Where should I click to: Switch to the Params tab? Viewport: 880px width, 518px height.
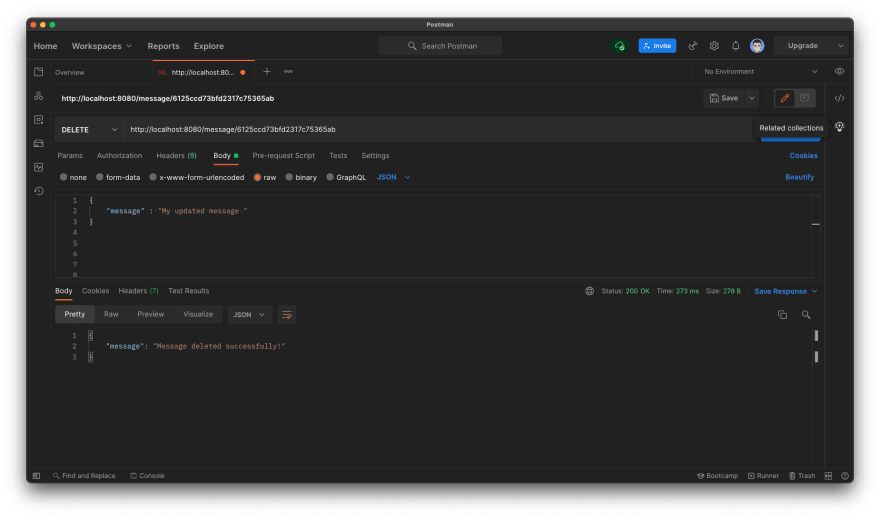(70, 155)
